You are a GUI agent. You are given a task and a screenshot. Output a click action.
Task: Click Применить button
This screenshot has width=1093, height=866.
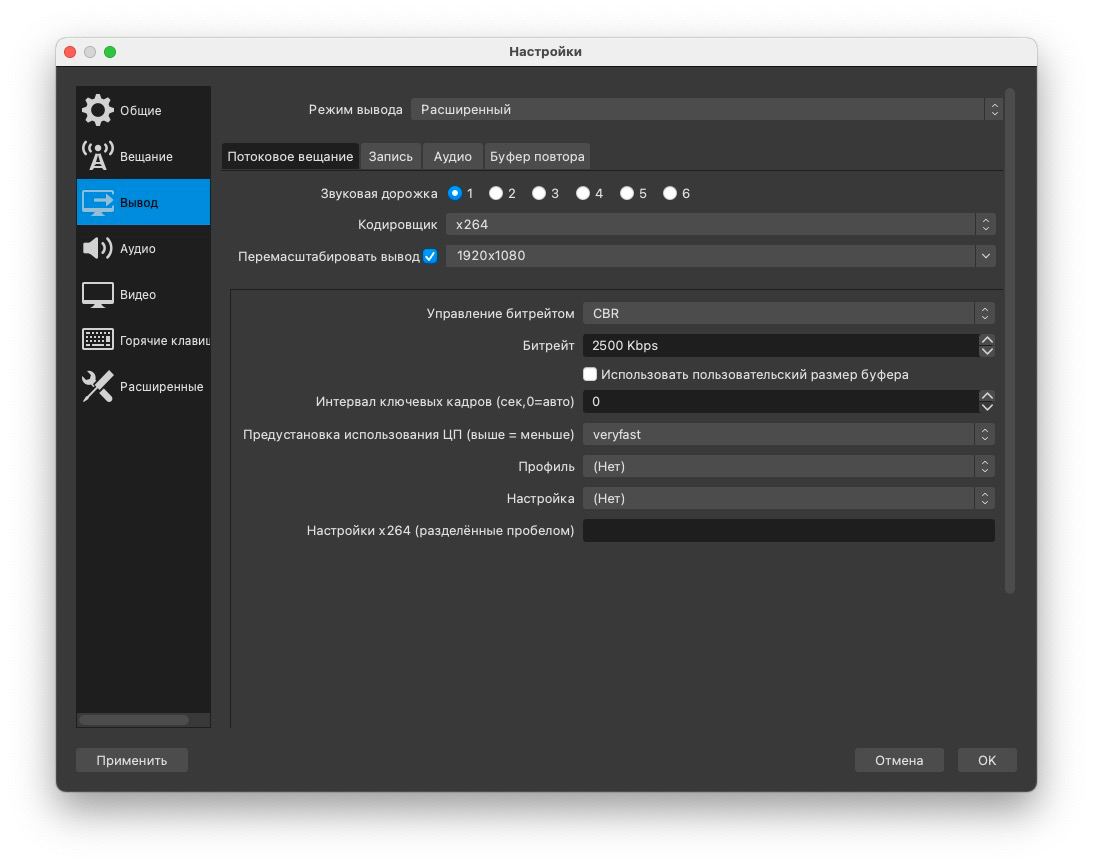point(132,760)
